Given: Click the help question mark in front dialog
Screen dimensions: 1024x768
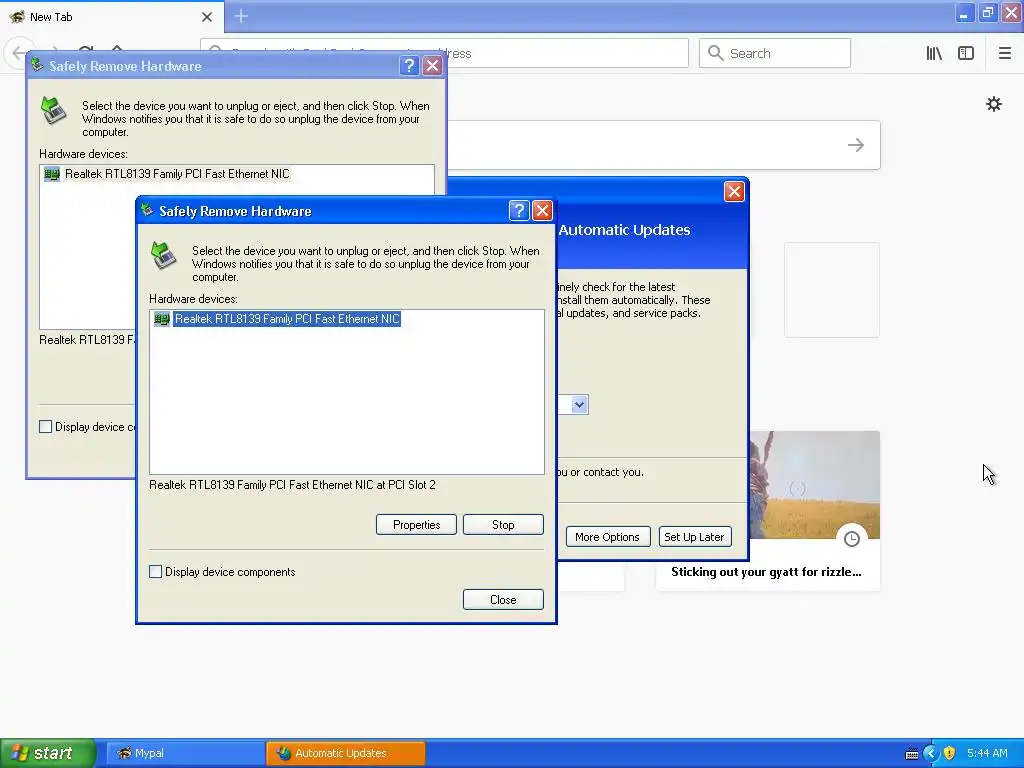Looking at the screenshot, I should [x=519, y=210].
